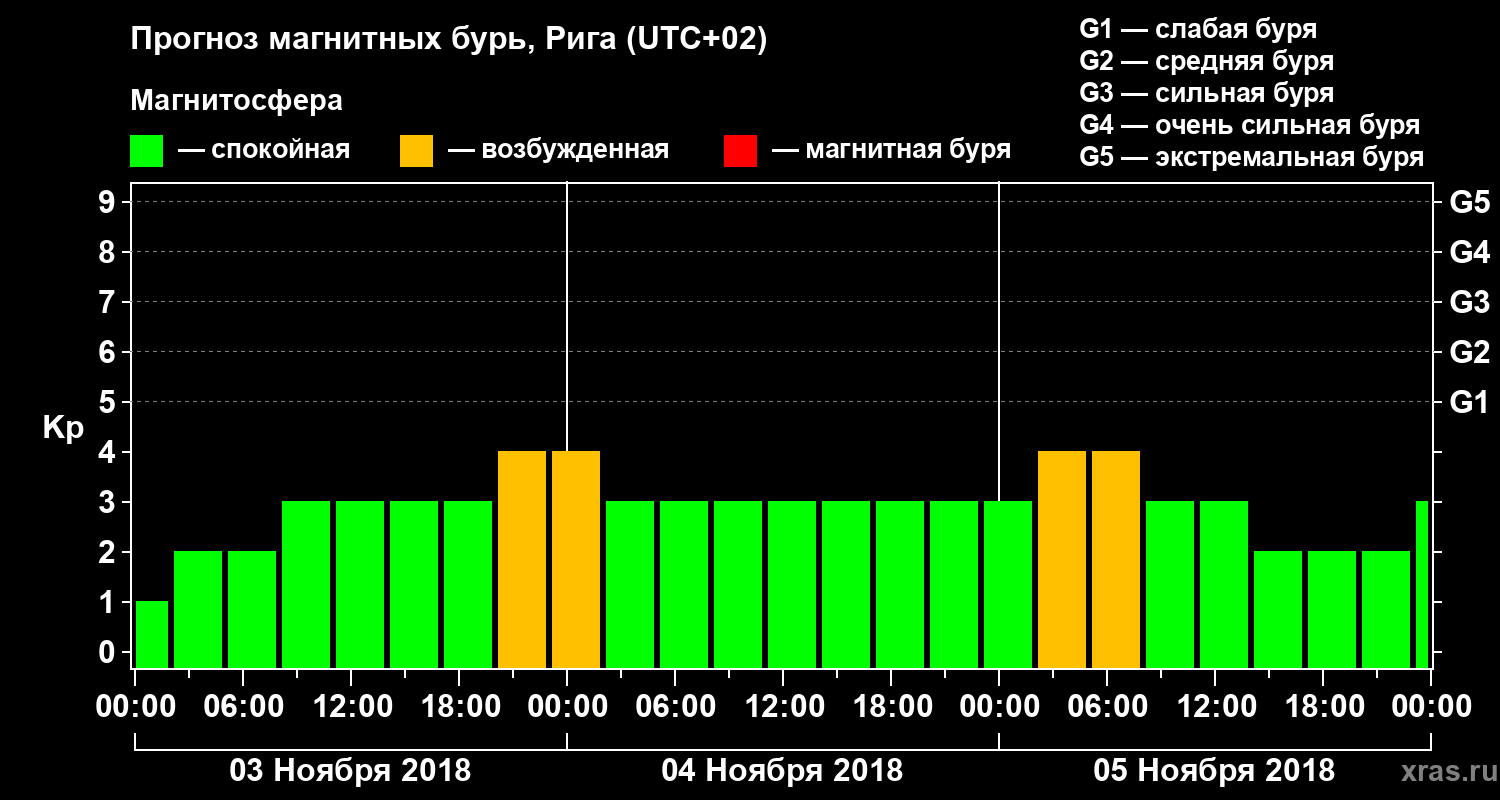Click the right-axis 'G4' storm level label
The width and height of the screenshot is (1500, 800).
[1469, 253]
